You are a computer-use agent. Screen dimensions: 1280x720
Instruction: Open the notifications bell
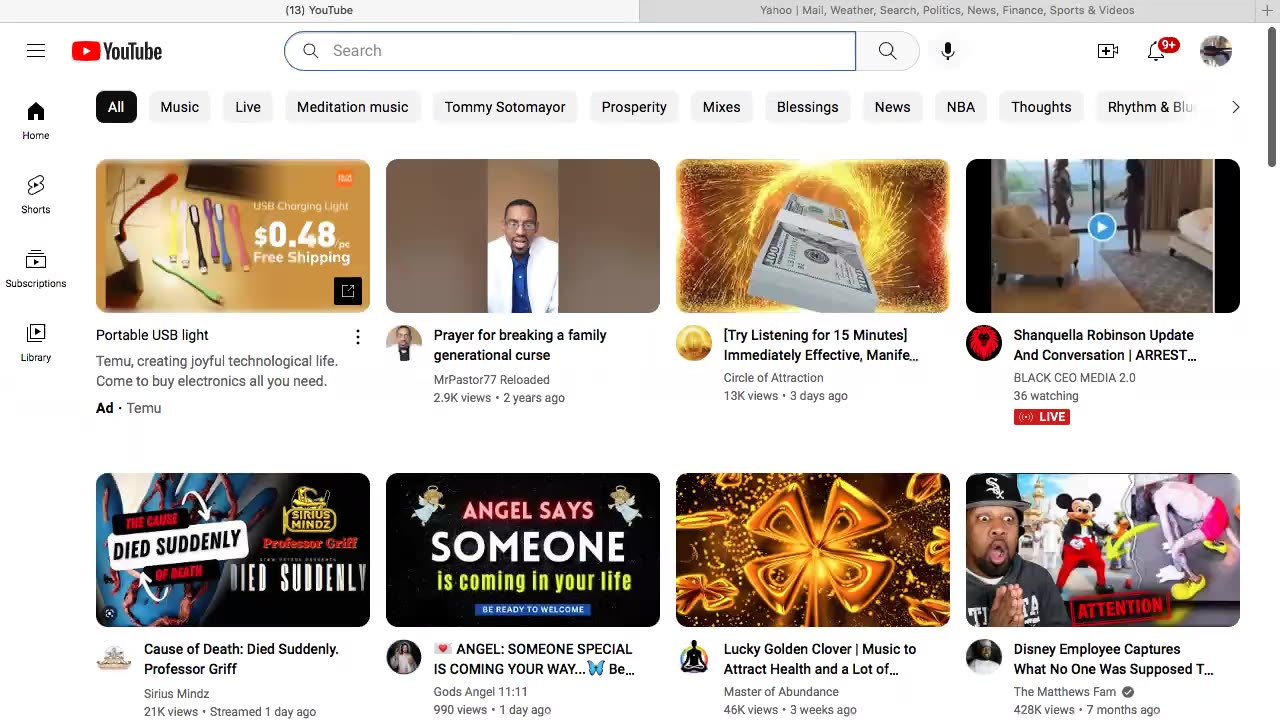tap(1157, 51)
